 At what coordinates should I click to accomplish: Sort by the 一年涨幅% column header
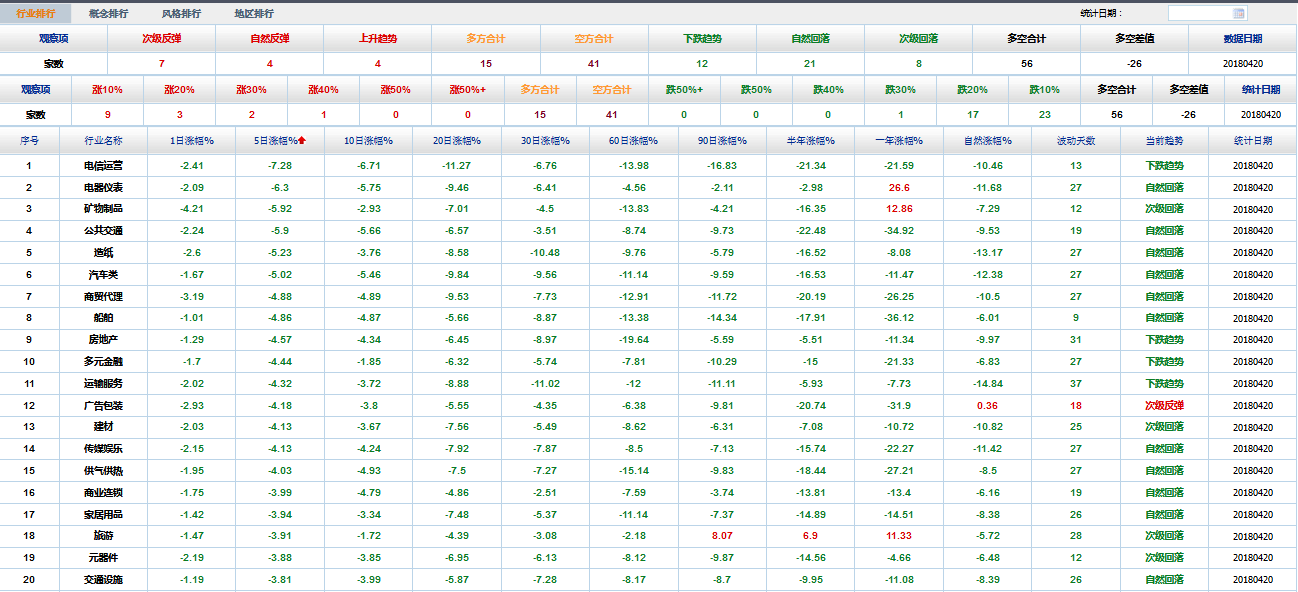tap(899, 141)
